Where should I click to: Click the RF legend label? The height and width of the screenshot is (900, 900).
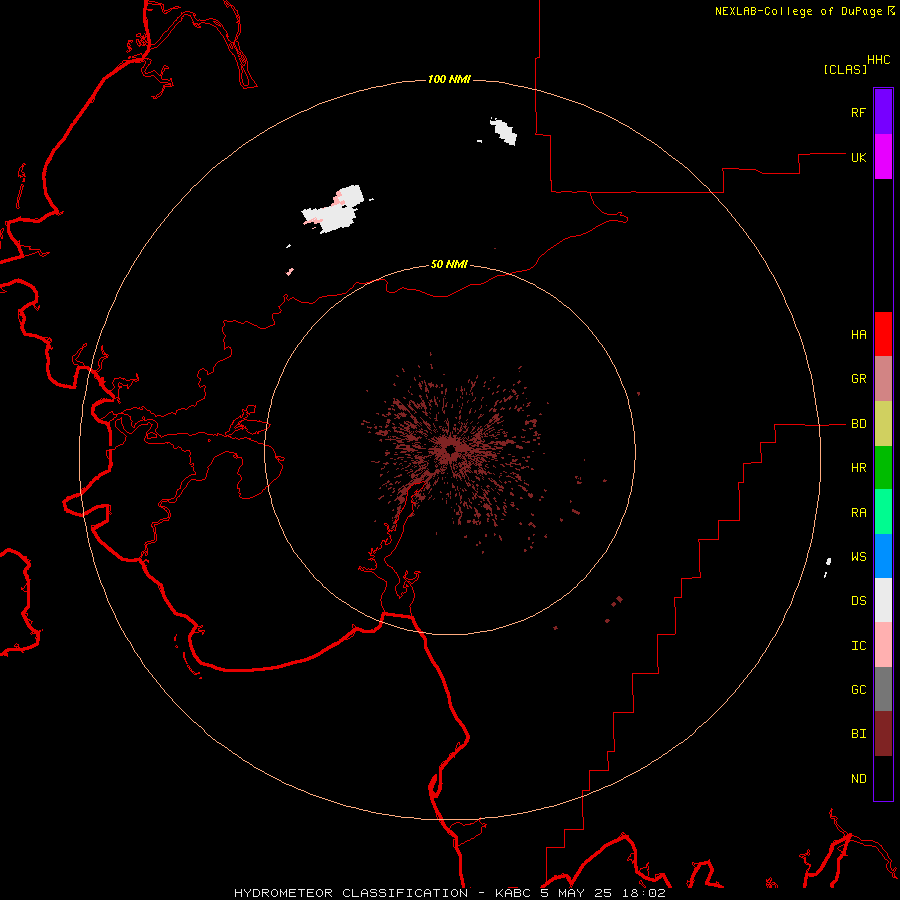858,112
